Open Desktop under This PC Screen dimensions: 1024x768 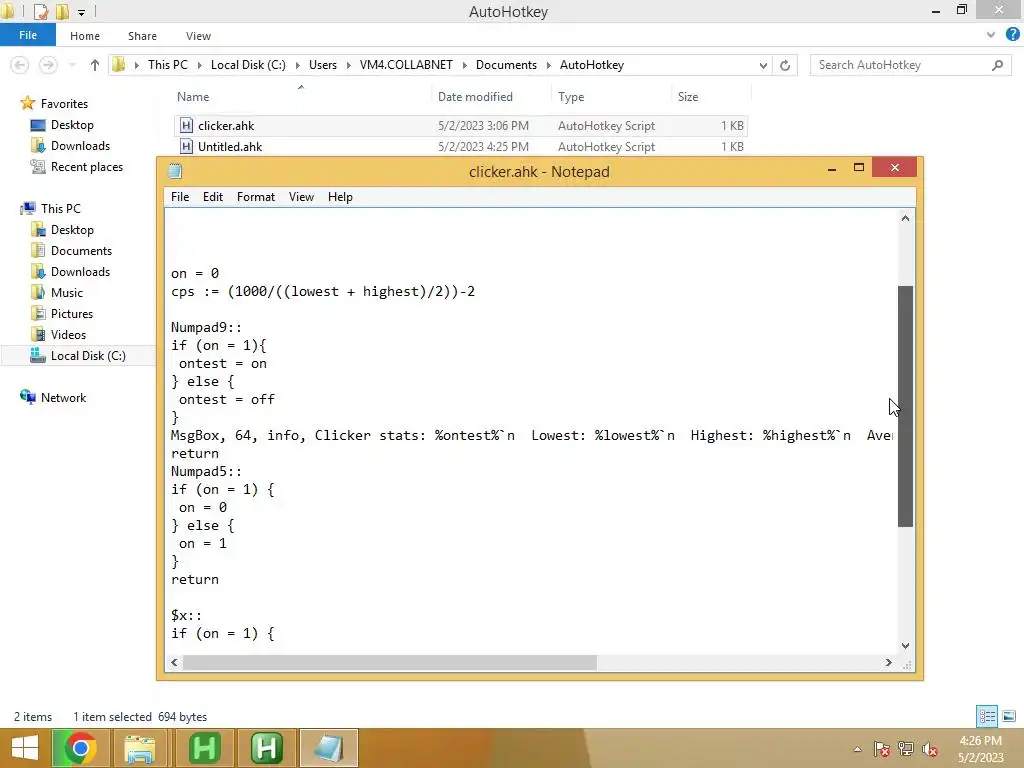point(72,230)
